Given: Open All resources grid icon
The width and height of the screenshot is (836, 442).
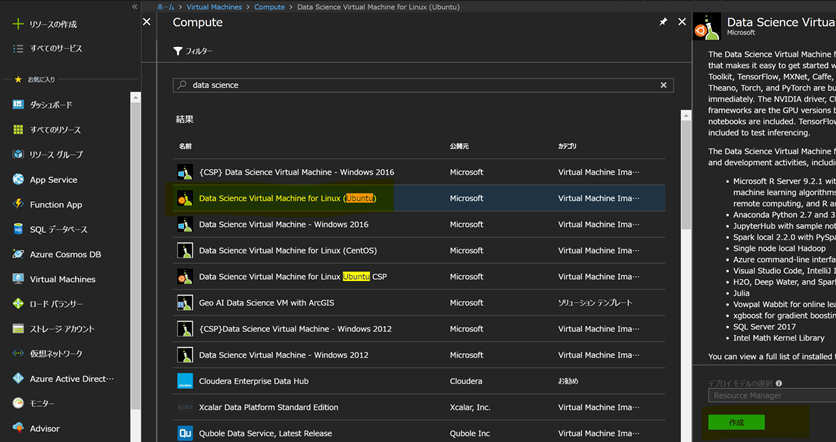Looking at the screenshot, I should click(x=18, y=130).
